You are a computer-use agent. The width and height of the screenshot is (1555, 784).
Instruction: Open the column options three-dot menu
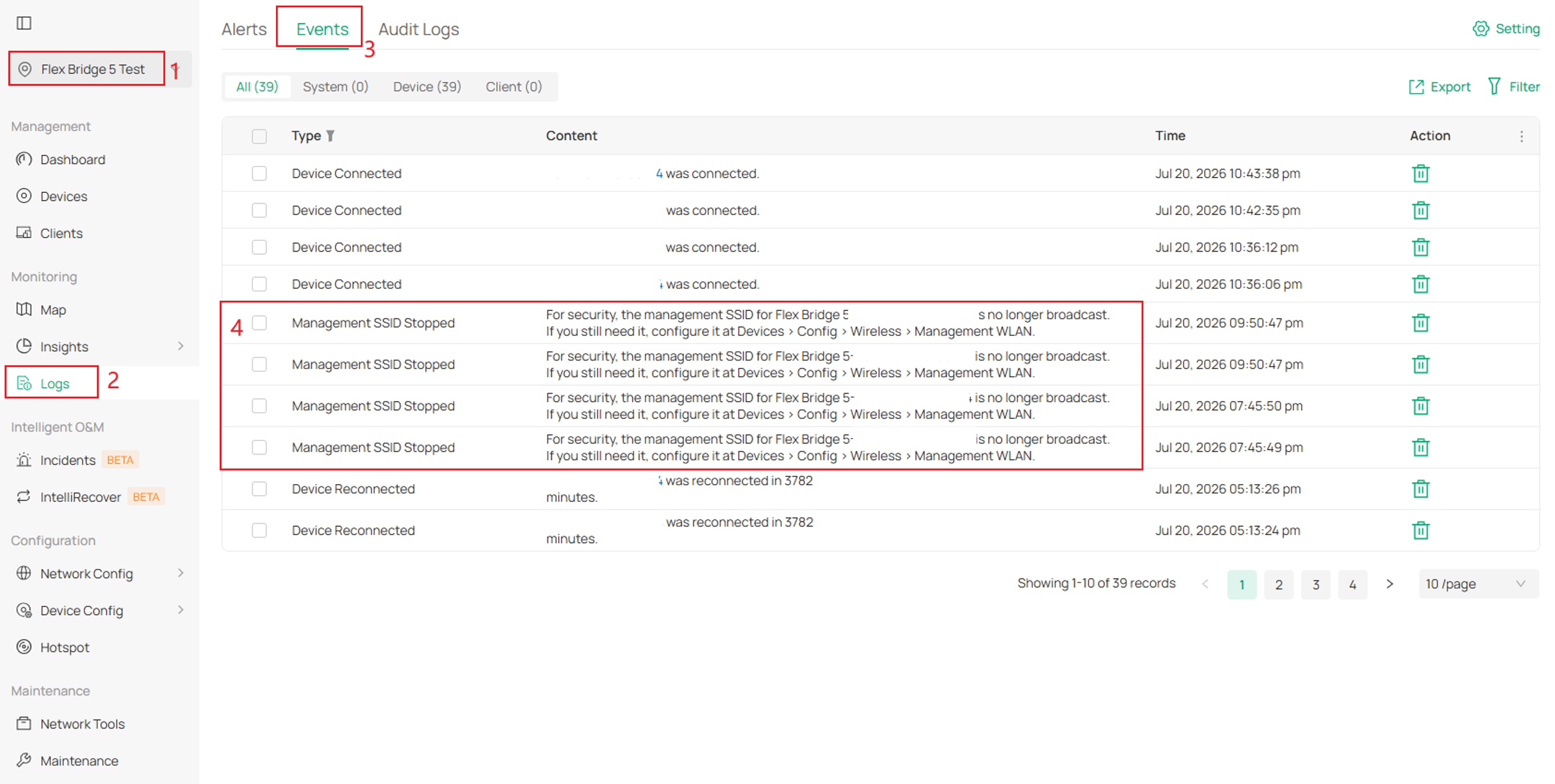pyautogui.click(x=1522, y=136)
